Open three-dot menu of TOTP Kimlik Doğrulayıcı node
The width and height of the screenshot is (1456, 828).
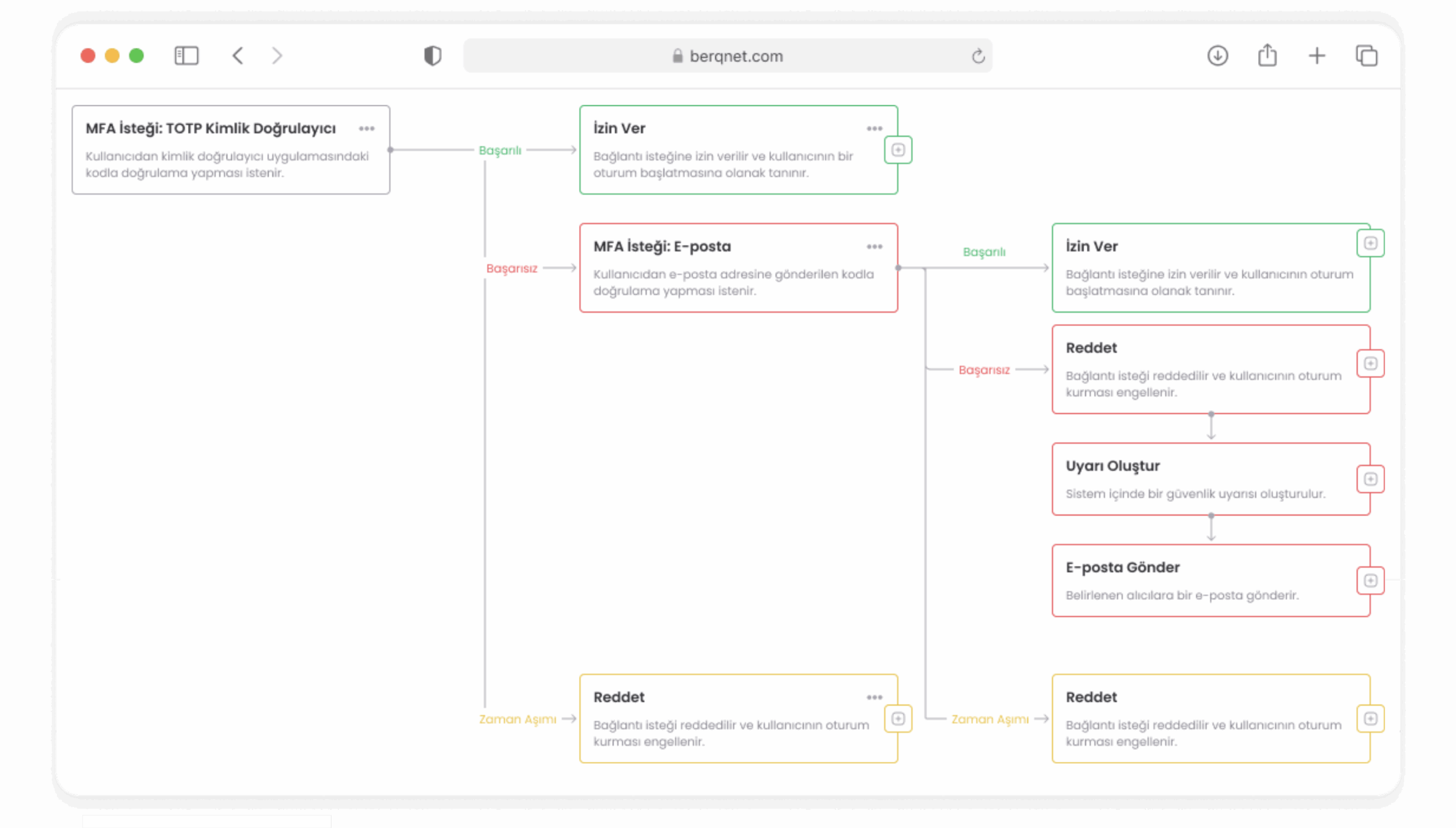367,129
